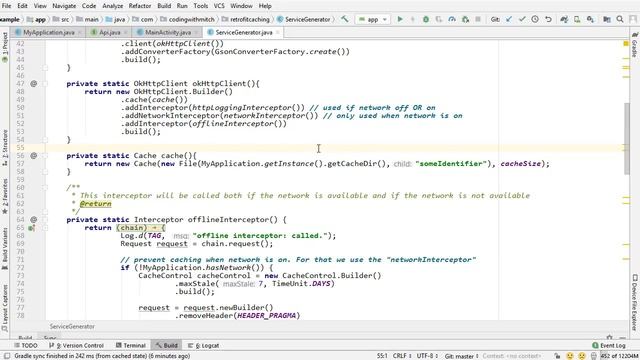Click the memory indicator trash icon
The height and width of the screenshot is (360, 640).
[x=594, y=356]
